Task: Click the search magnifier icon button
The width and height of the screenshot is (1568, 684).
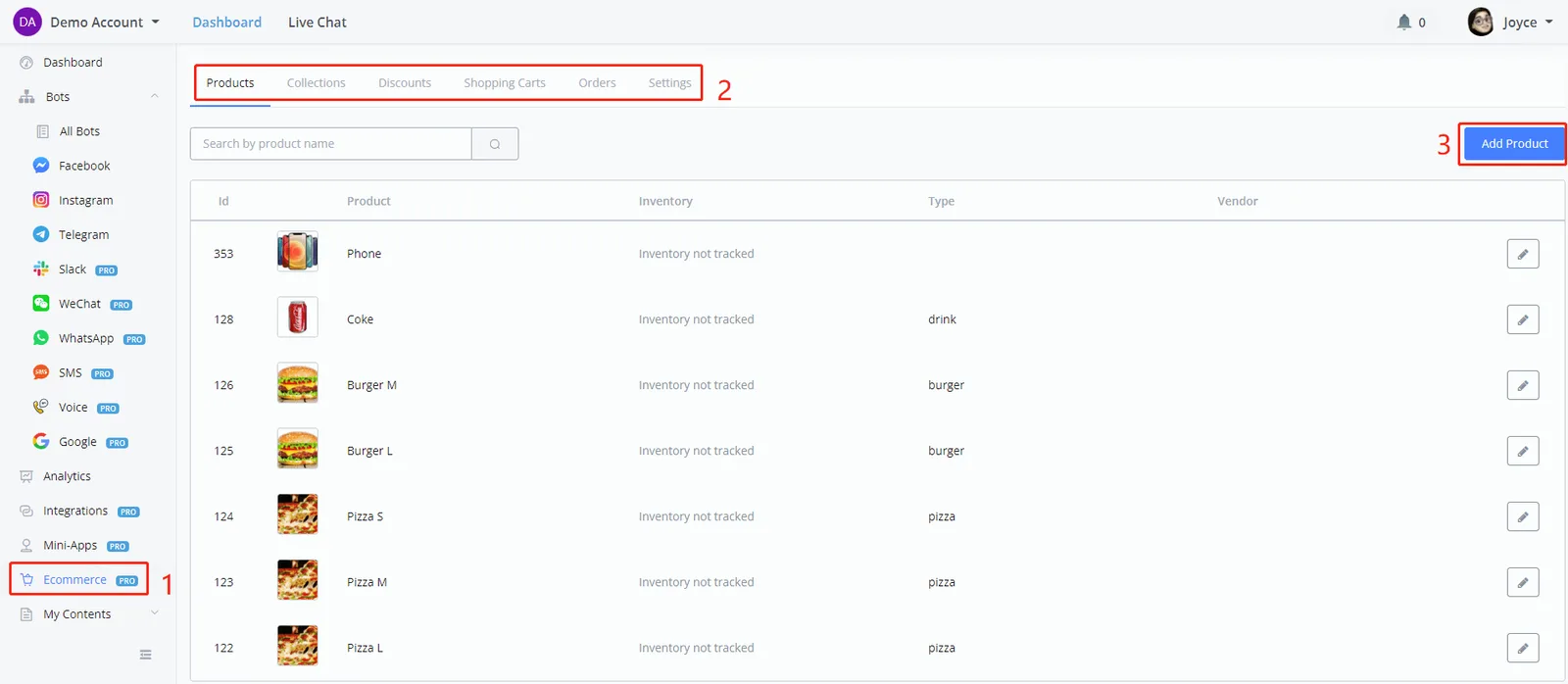Action: (x=495, y=144)
